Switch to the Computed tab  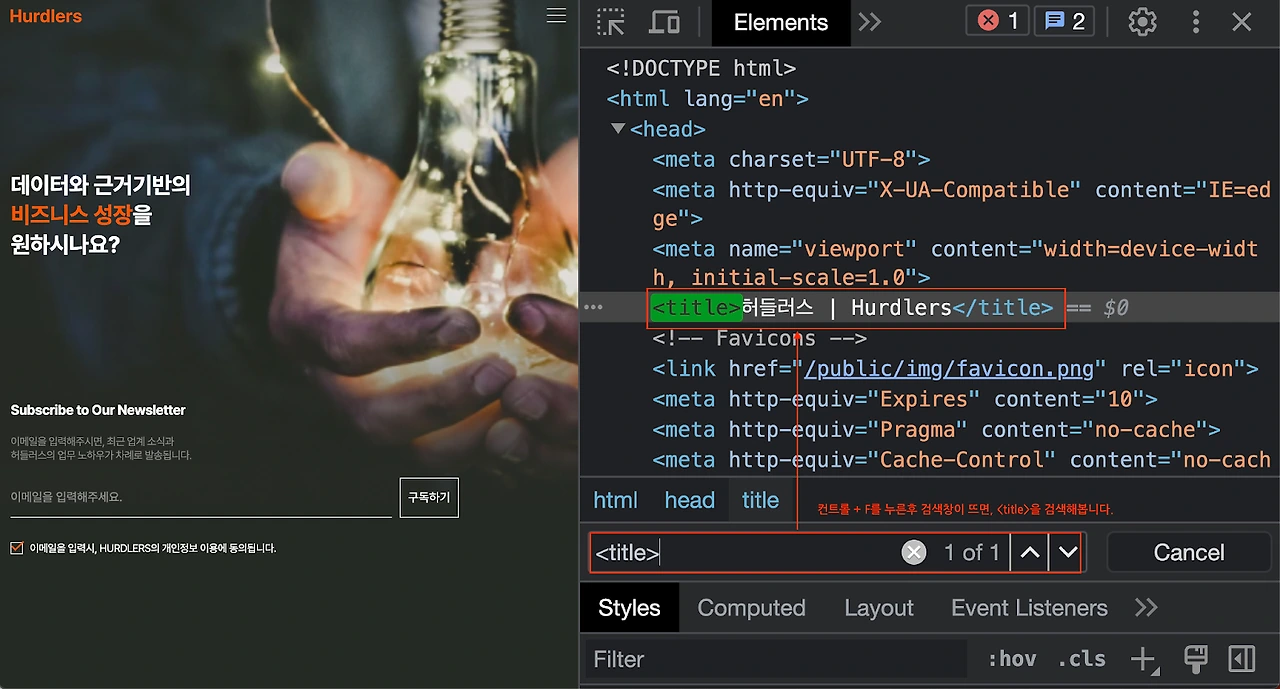[751, 608]
